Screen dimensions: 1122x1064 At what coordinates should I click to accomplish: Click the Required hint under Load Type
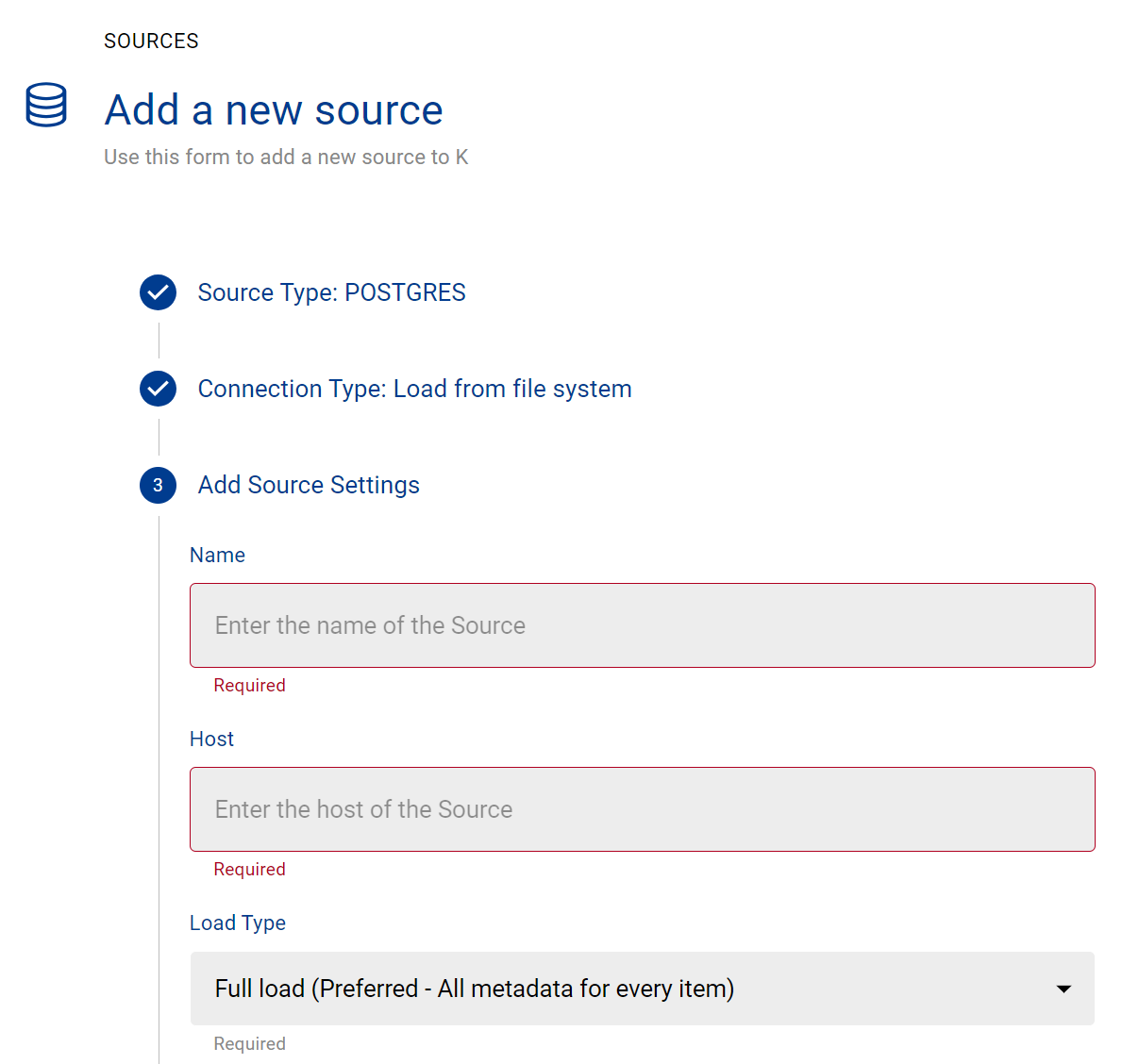coord(249,1044)
